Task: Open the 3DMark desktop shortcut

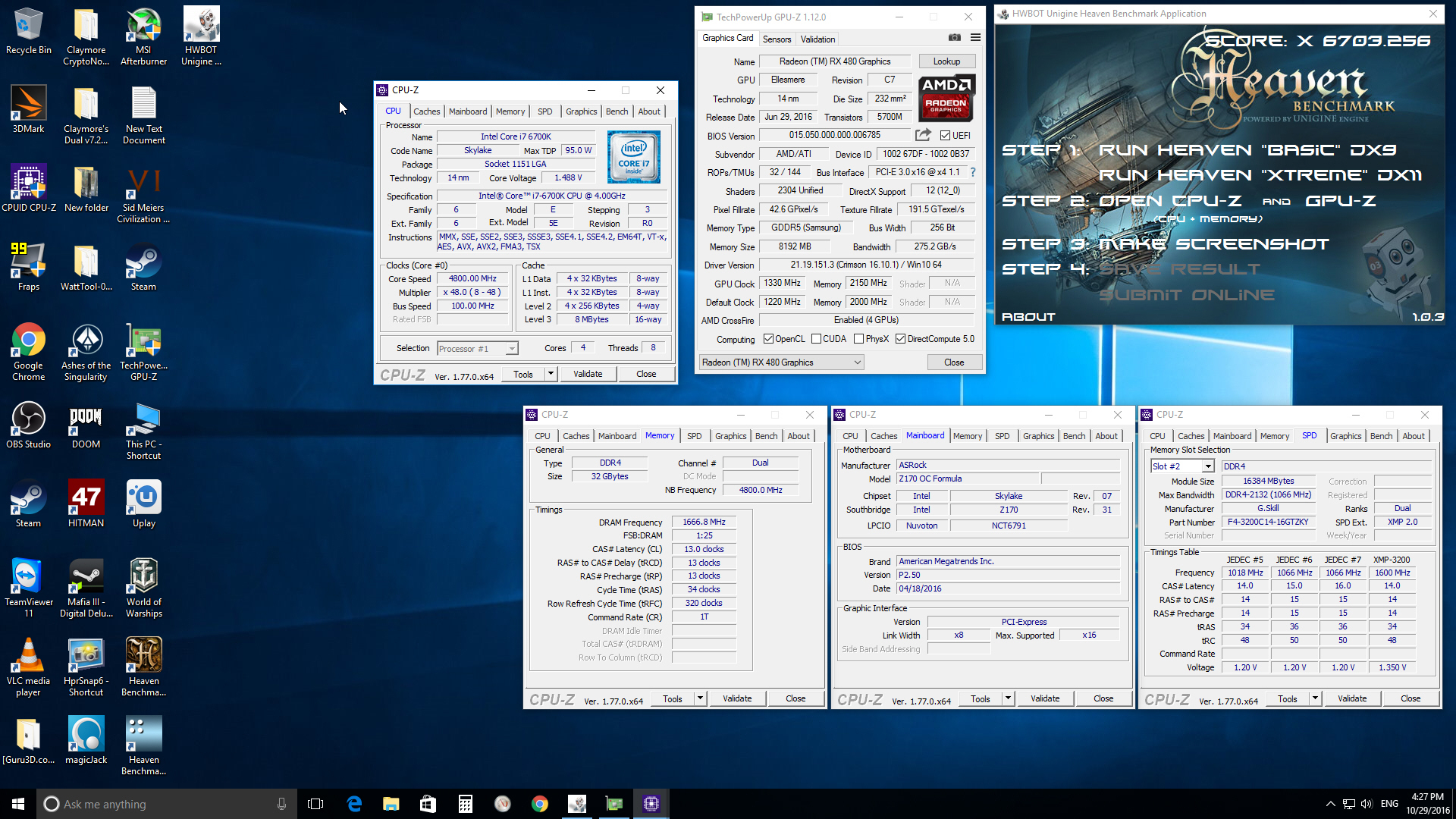Action: point(28,109)
